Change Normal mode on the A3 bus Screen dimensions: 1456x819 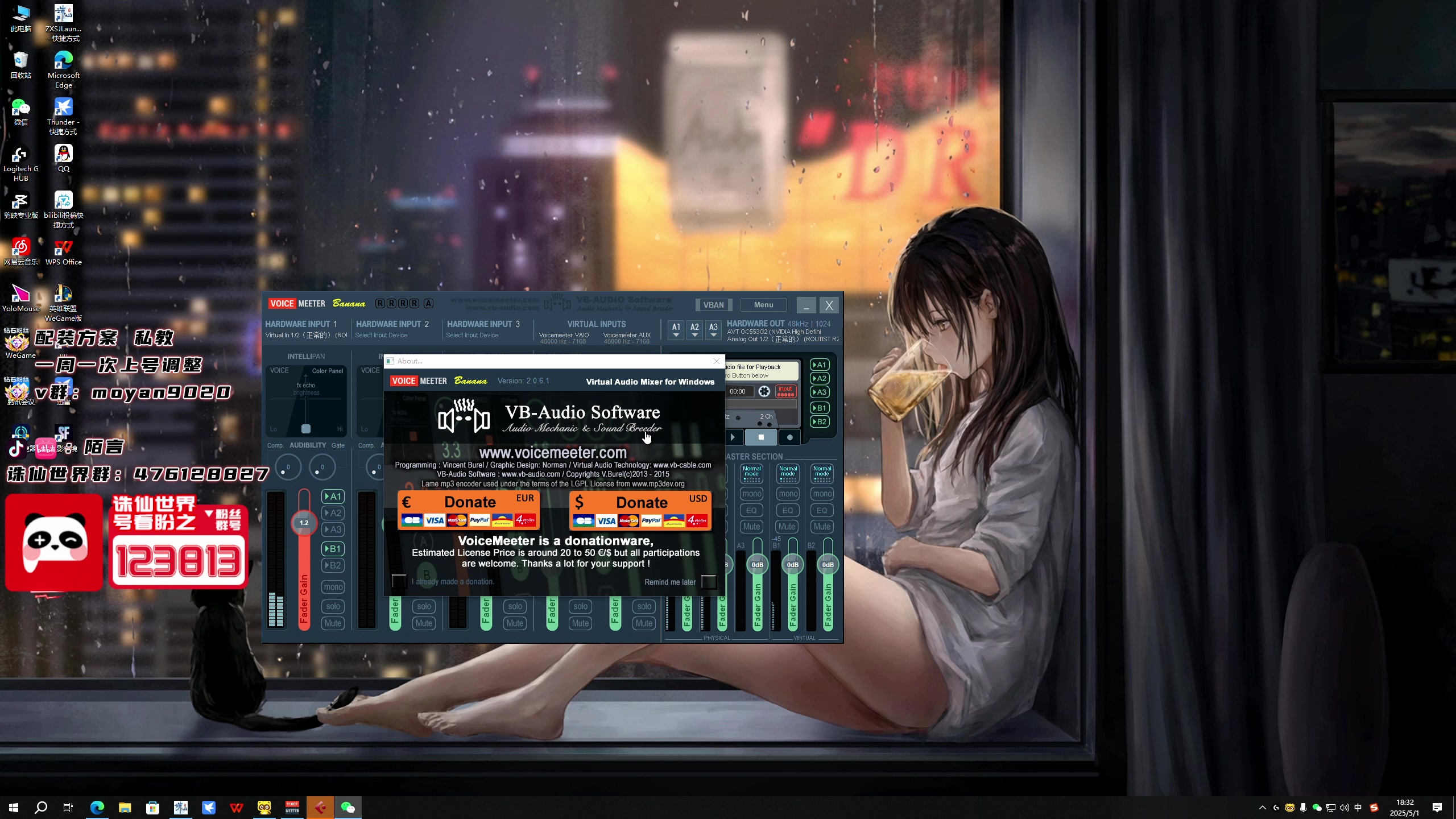[x=751, y=474]
